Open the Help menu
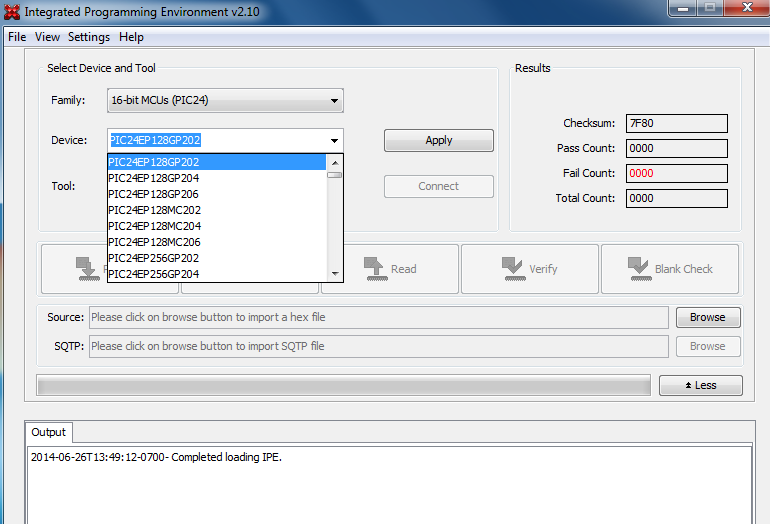 click(131, 37)
